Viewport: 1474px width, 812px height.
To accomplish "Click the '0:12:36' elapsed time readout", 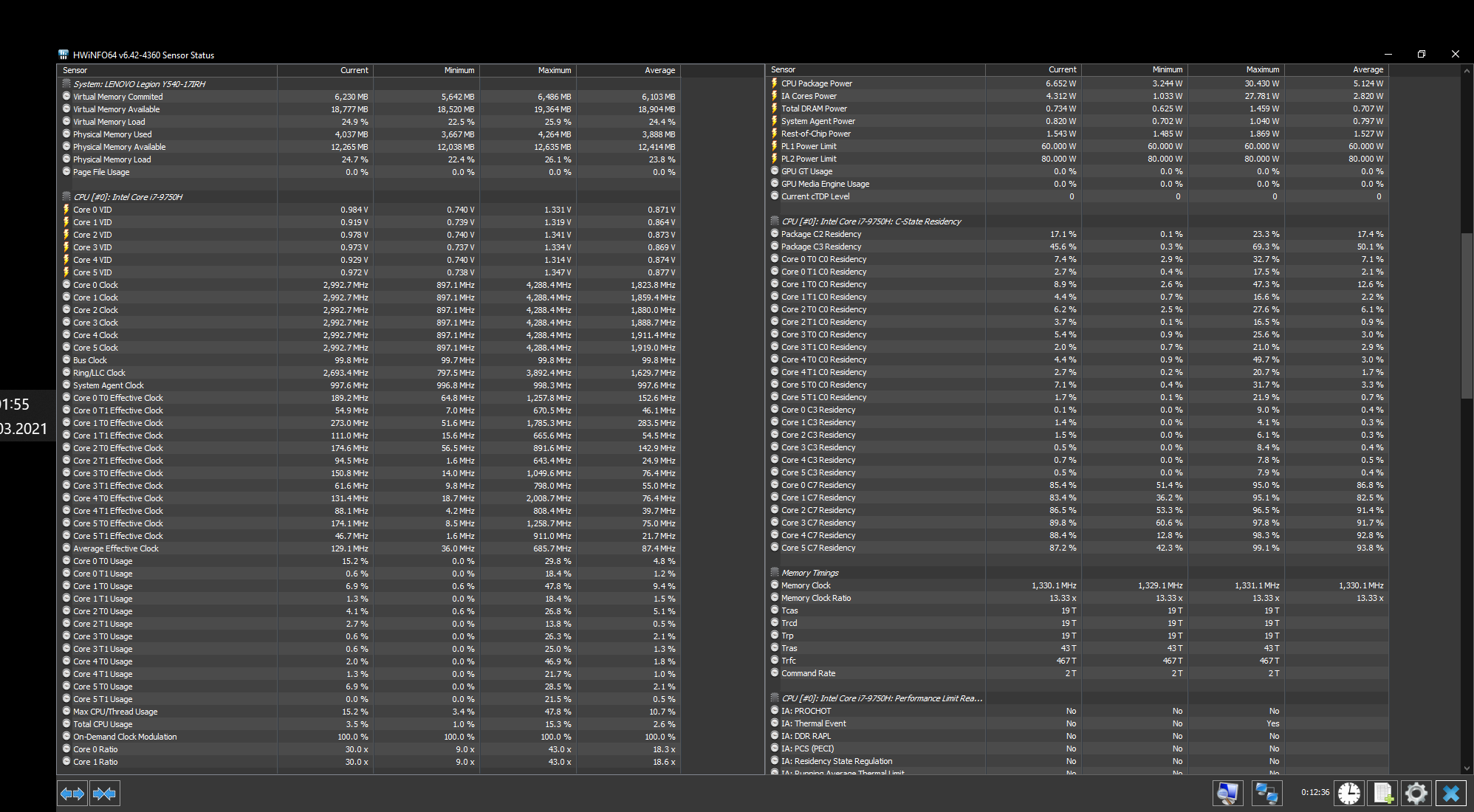I will tap(1315, 792).
